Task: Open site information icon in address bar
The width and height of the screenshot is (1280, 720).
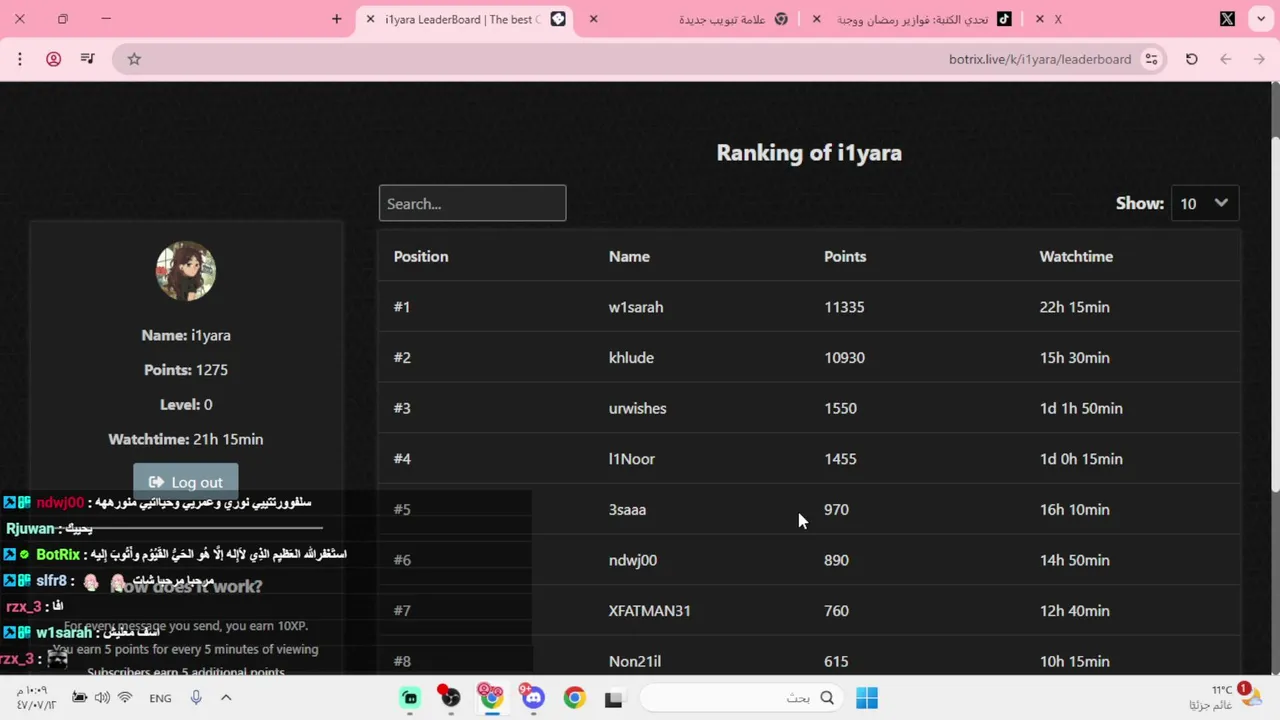Action: [x=1152, y=59]
